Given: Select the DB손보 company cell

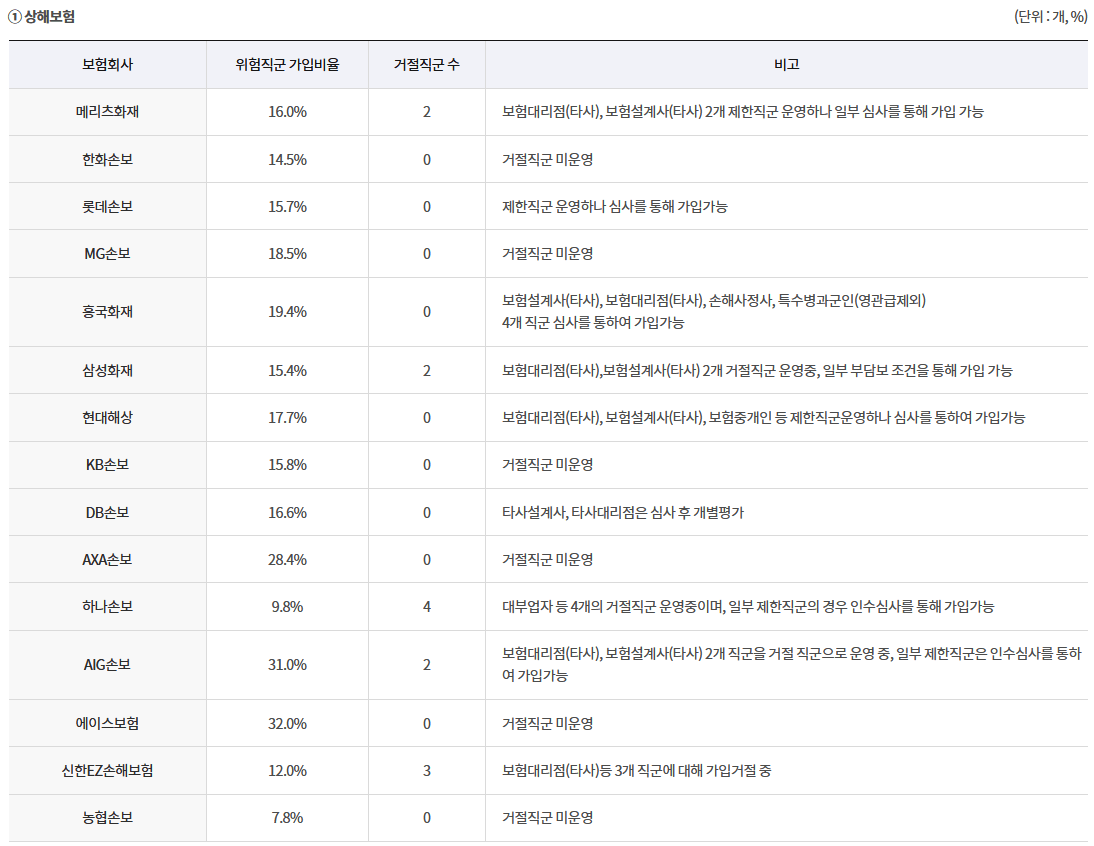Looking at the screenshot, I should pos(107,513).
